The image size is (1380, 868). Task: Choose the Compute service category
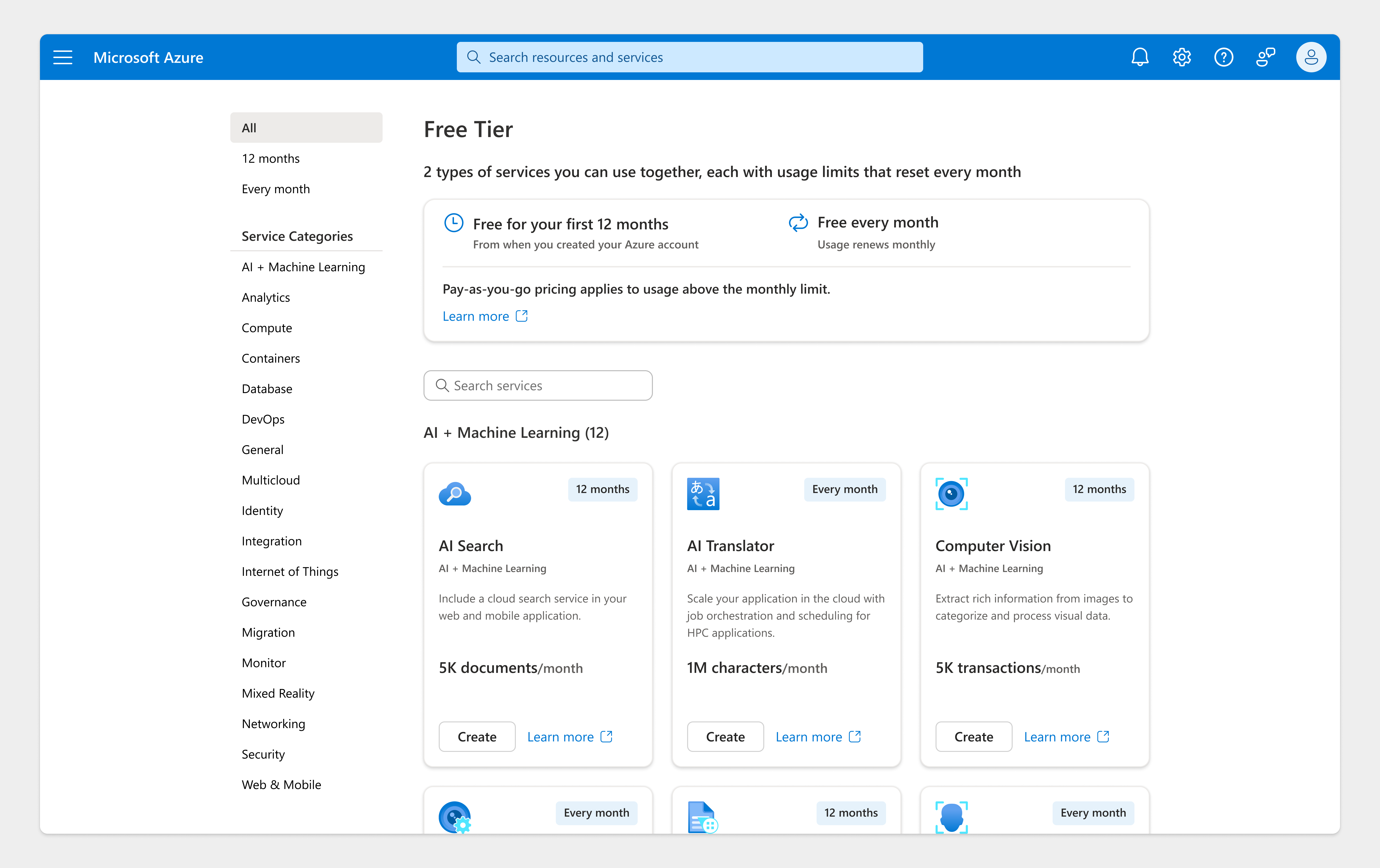pos(266,328)
